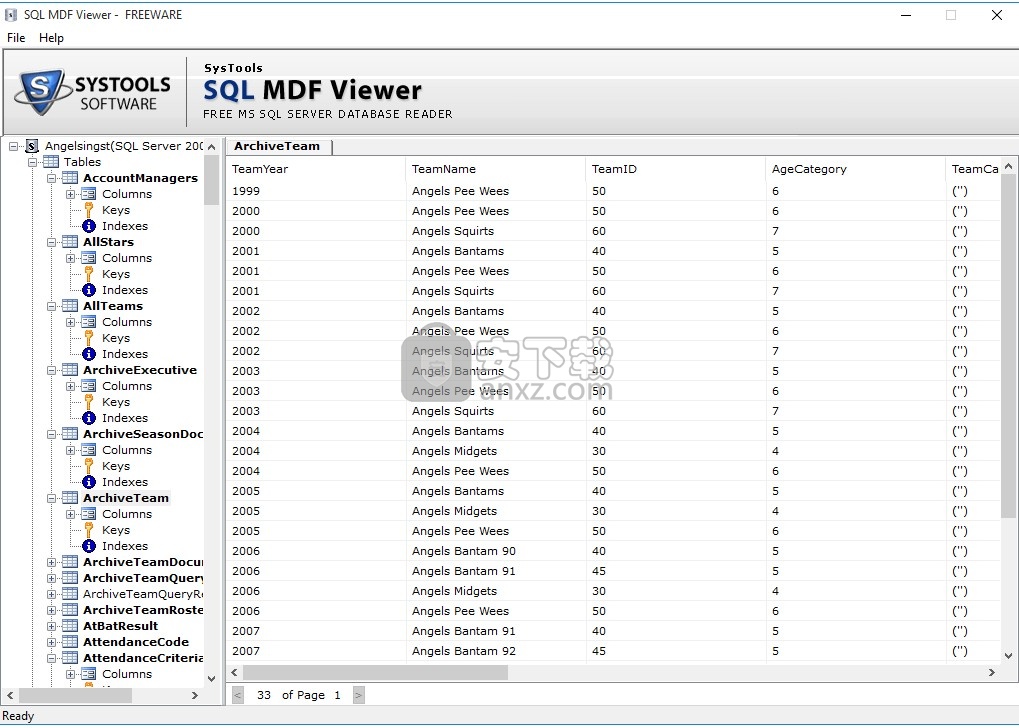
Task: Sort by the TeamYear column header
Action: click(x=316, y=169)
